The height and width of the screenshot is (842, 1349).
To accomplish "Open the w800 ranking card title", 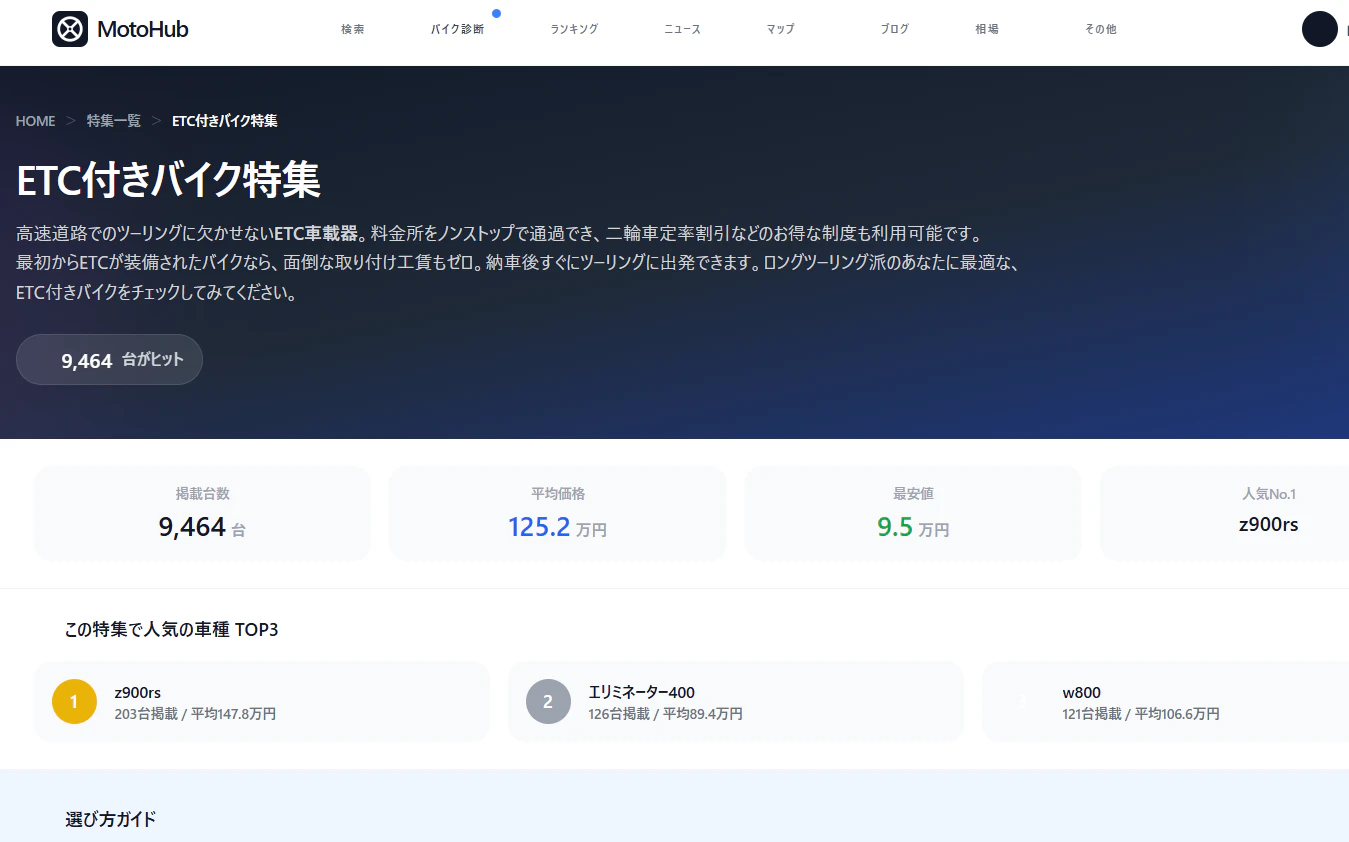I will click(1082, 692).
